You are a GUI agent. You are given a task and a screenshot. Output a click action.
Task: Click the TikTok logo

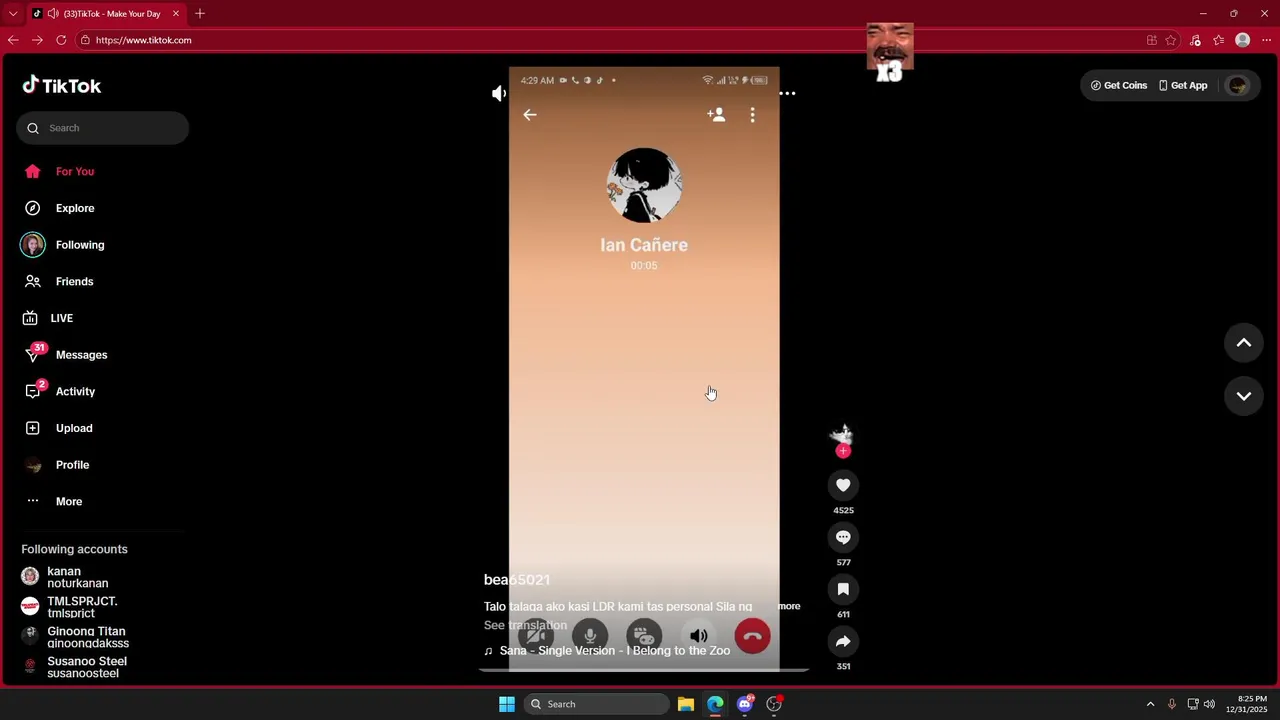point(62,86)
